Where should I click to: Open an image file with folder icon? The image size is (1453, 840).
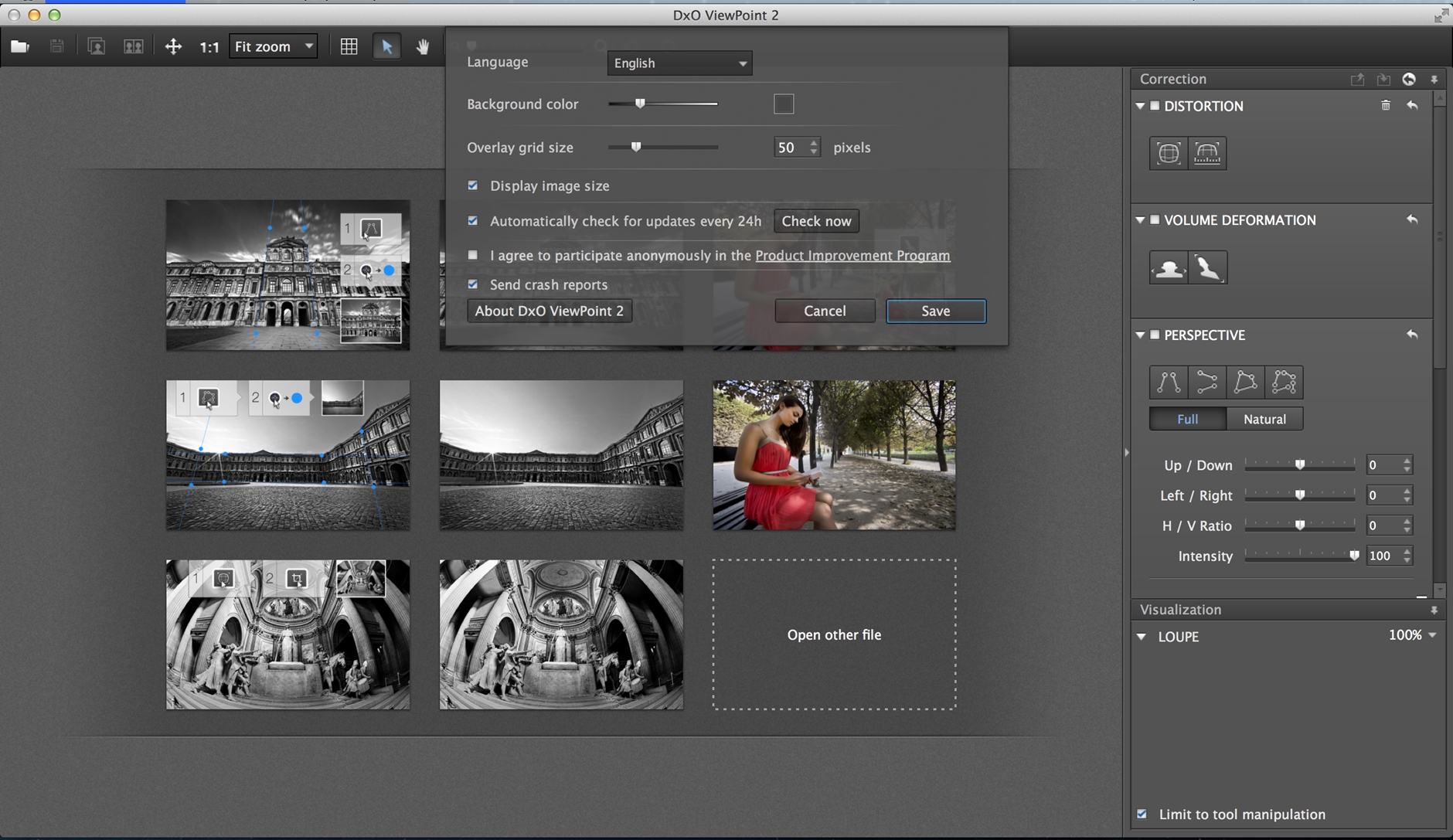(x=20, y=46)
